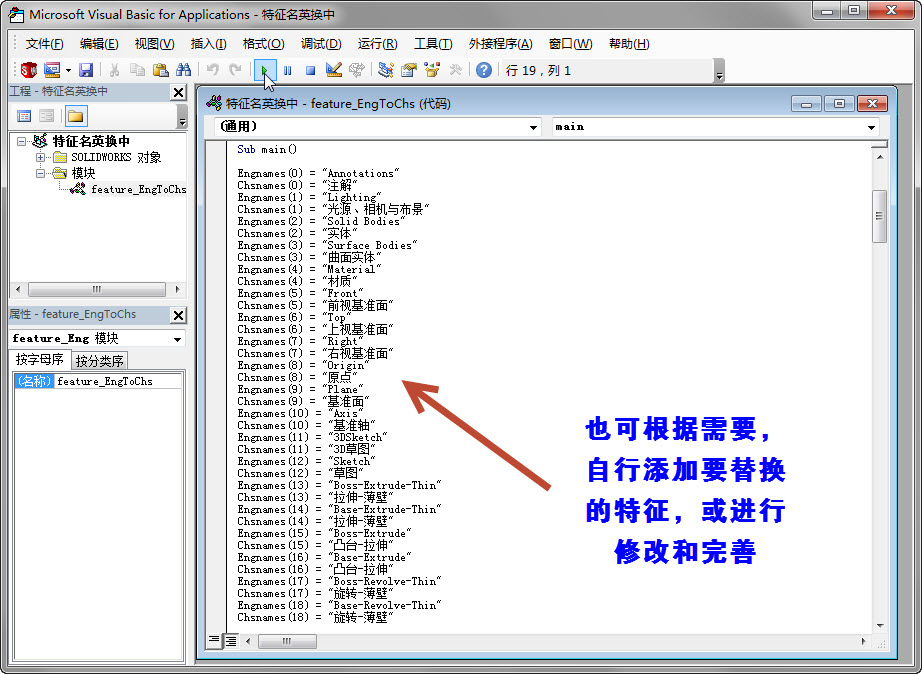The width and height of the screenshot is (922, 674).
Task: Close the 属性 properties panel
Action: tap(178, 315)
